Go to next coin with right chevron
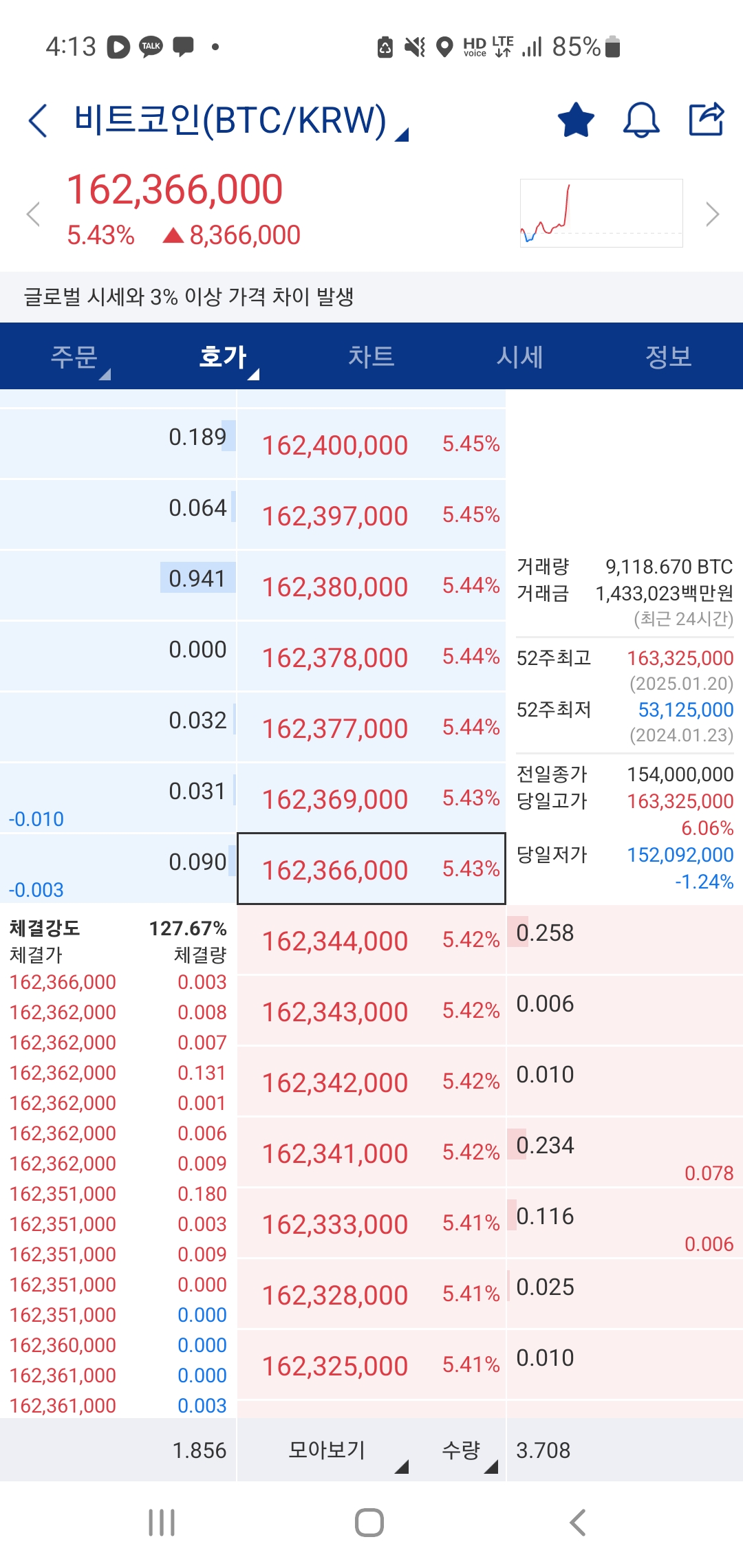This screenshot has height=1568, width=743. 712,214
